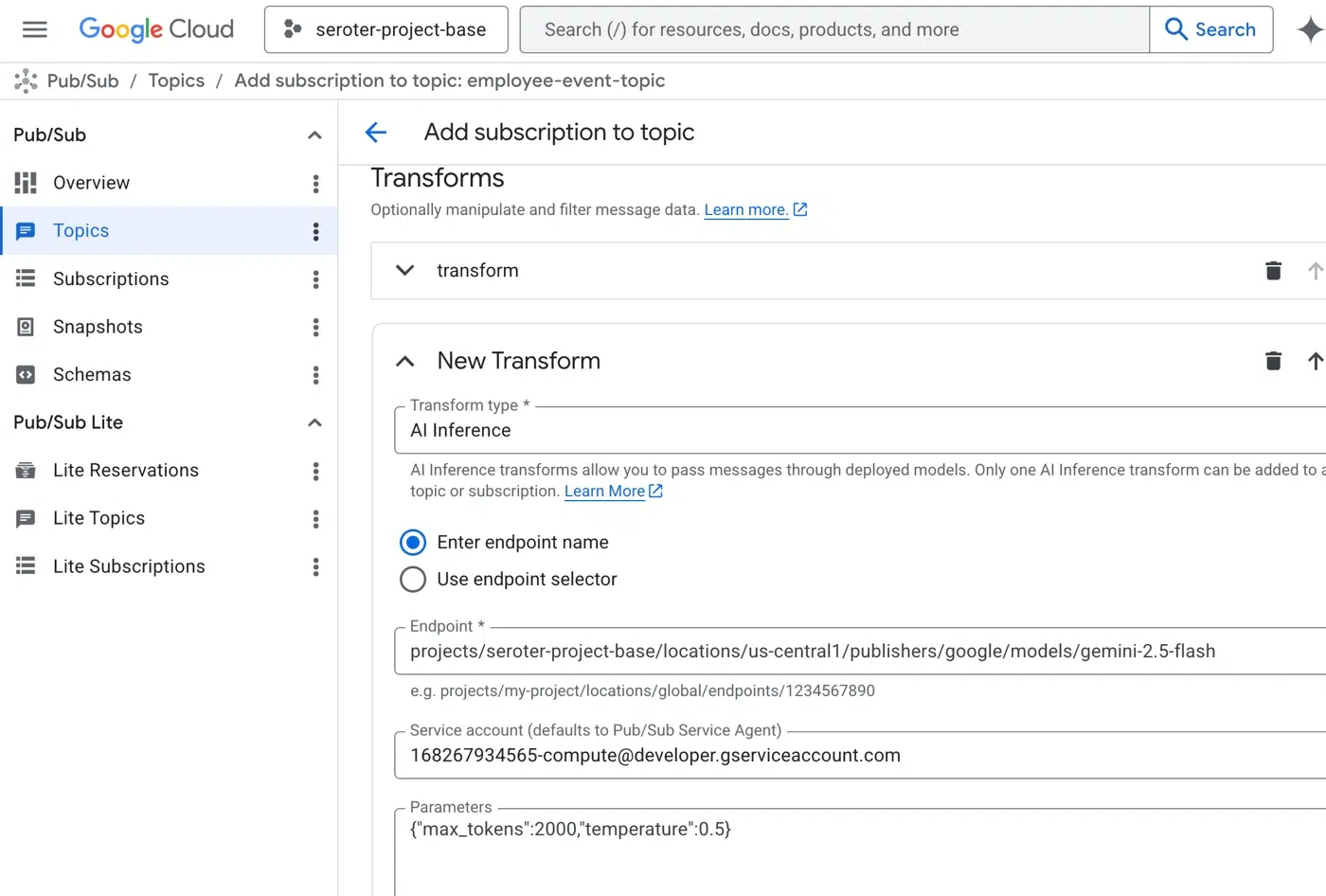Collapse the Pub/Sub sidebar section

tap(315, 135)
